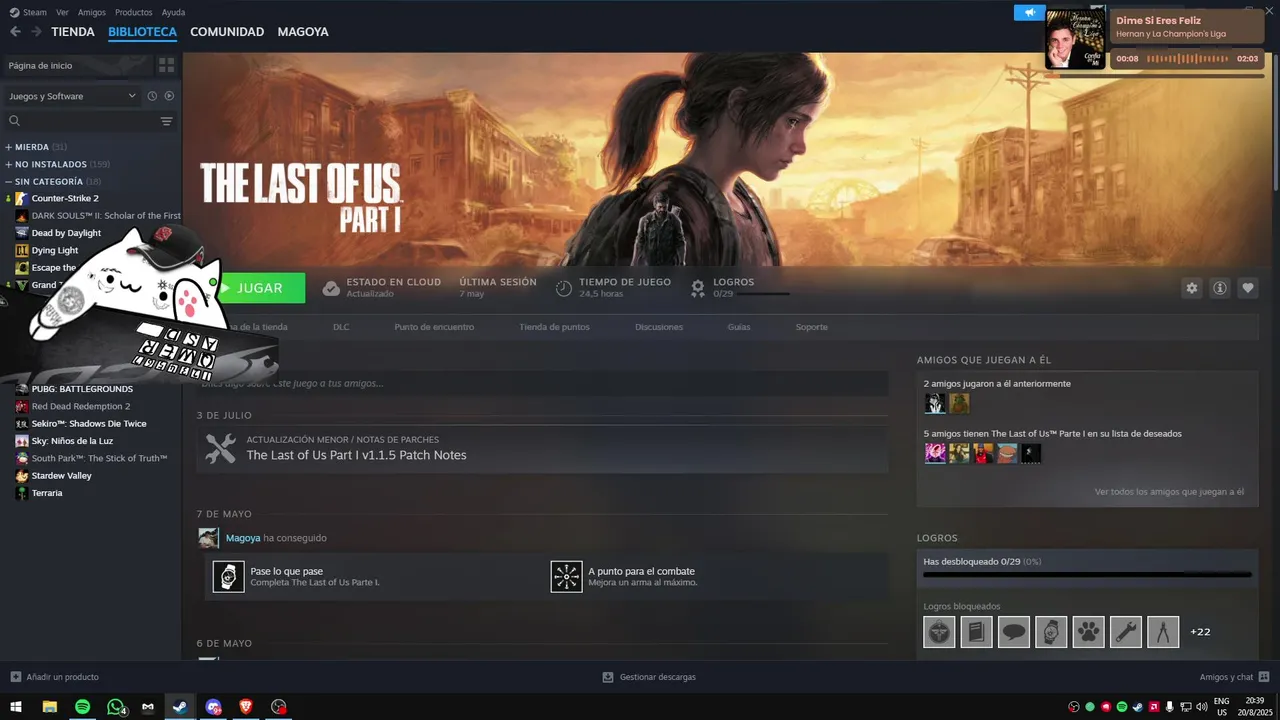The height and width of the screenshot is (720, 1280).
Task: Open the Amigos menu
Action: [x=92, y=12]
